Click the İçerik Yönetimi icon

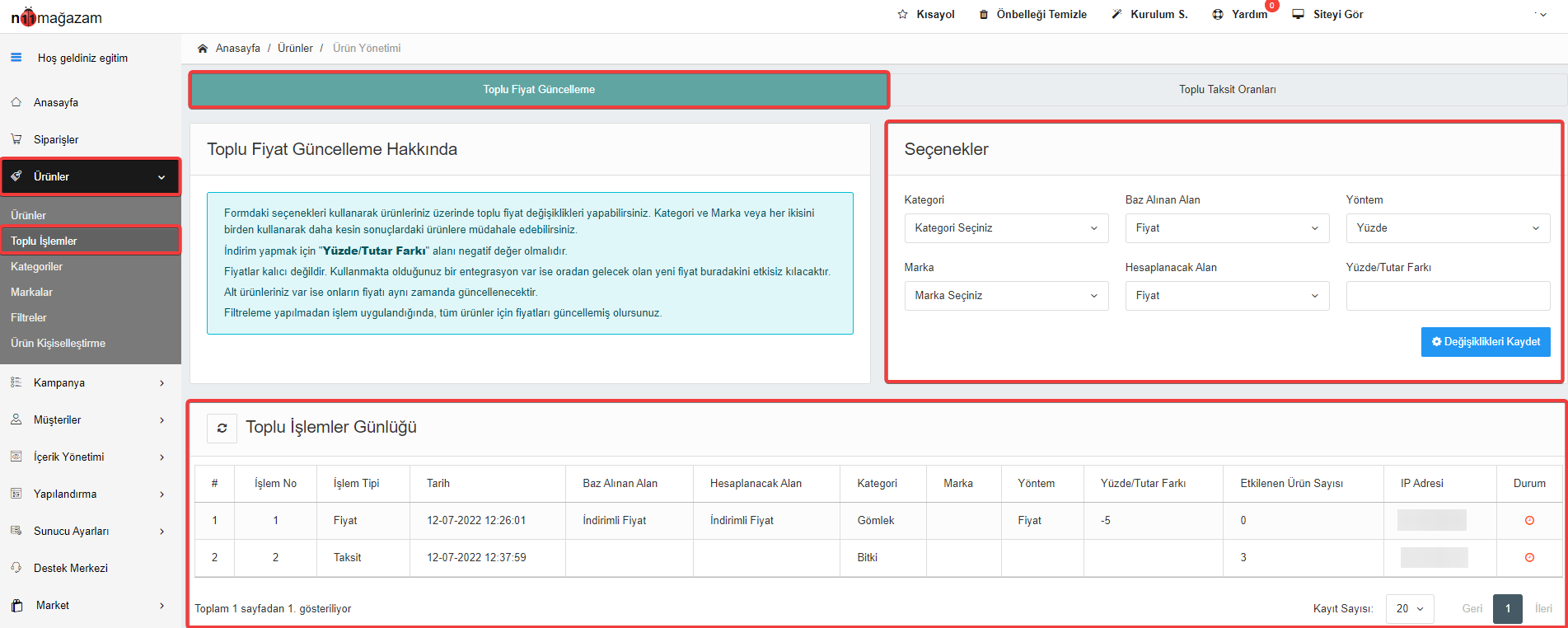point(16,457)
